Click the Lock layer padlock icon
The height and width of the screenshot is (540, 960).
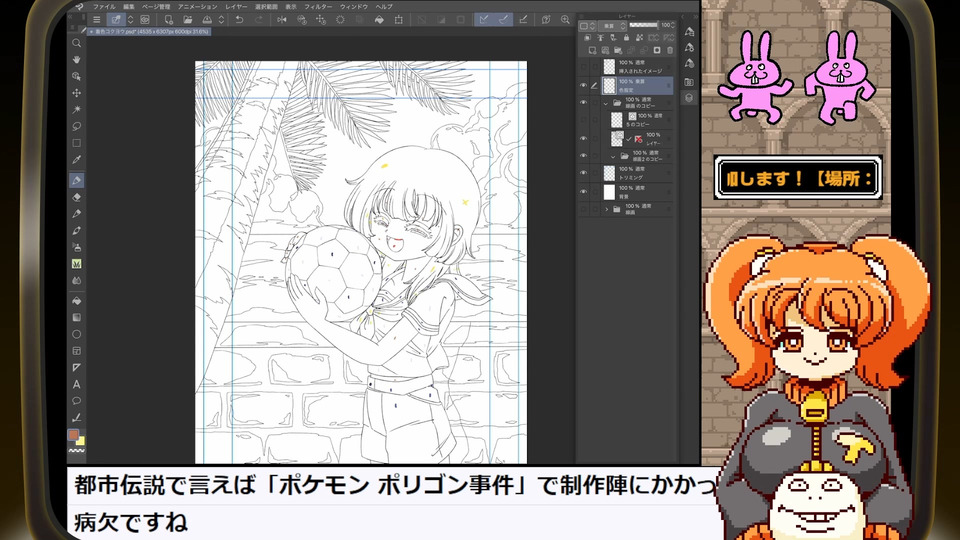point(626,38)
